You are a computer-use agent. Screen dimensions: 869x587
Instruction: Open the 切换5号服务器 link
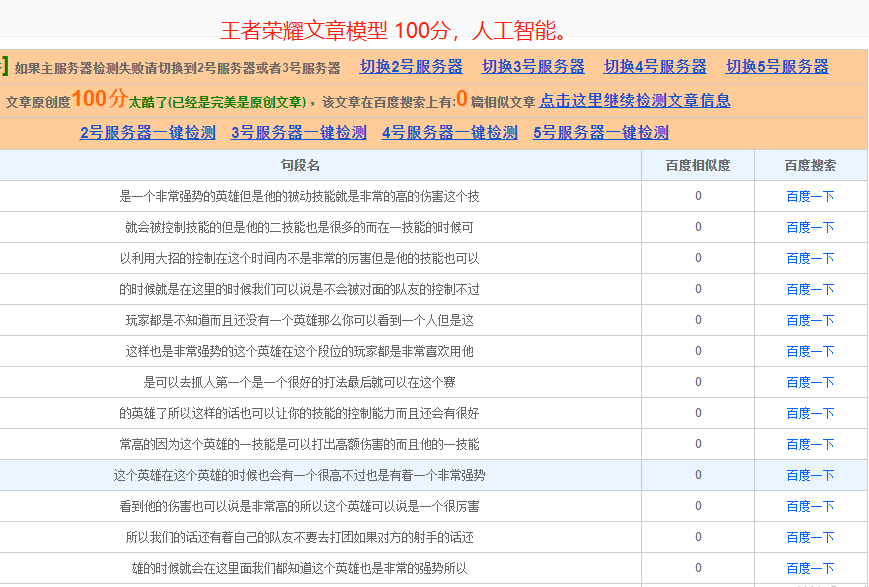coord(777,67)
